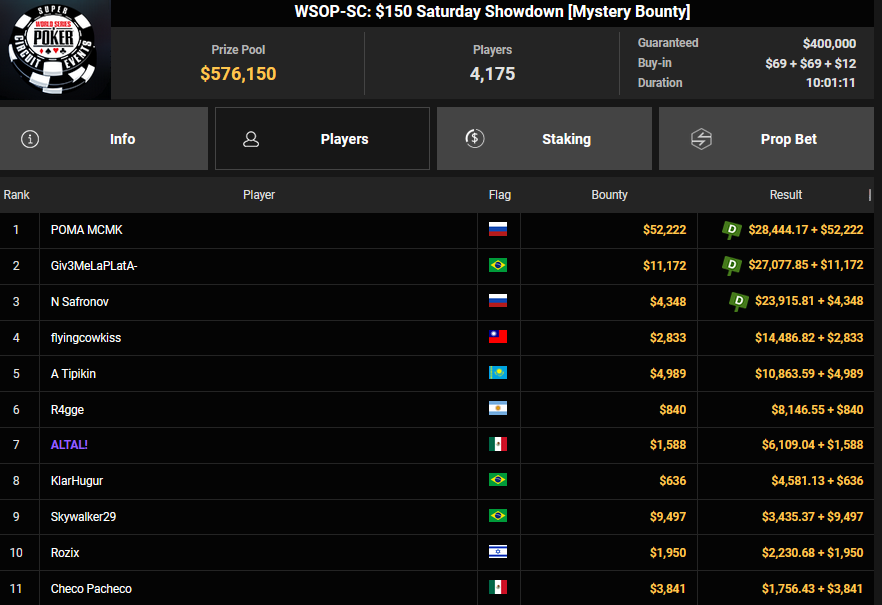The height and width of the screenshot is (605, 882).
Task: Click the Info circle icon
Action: (30, 139)
